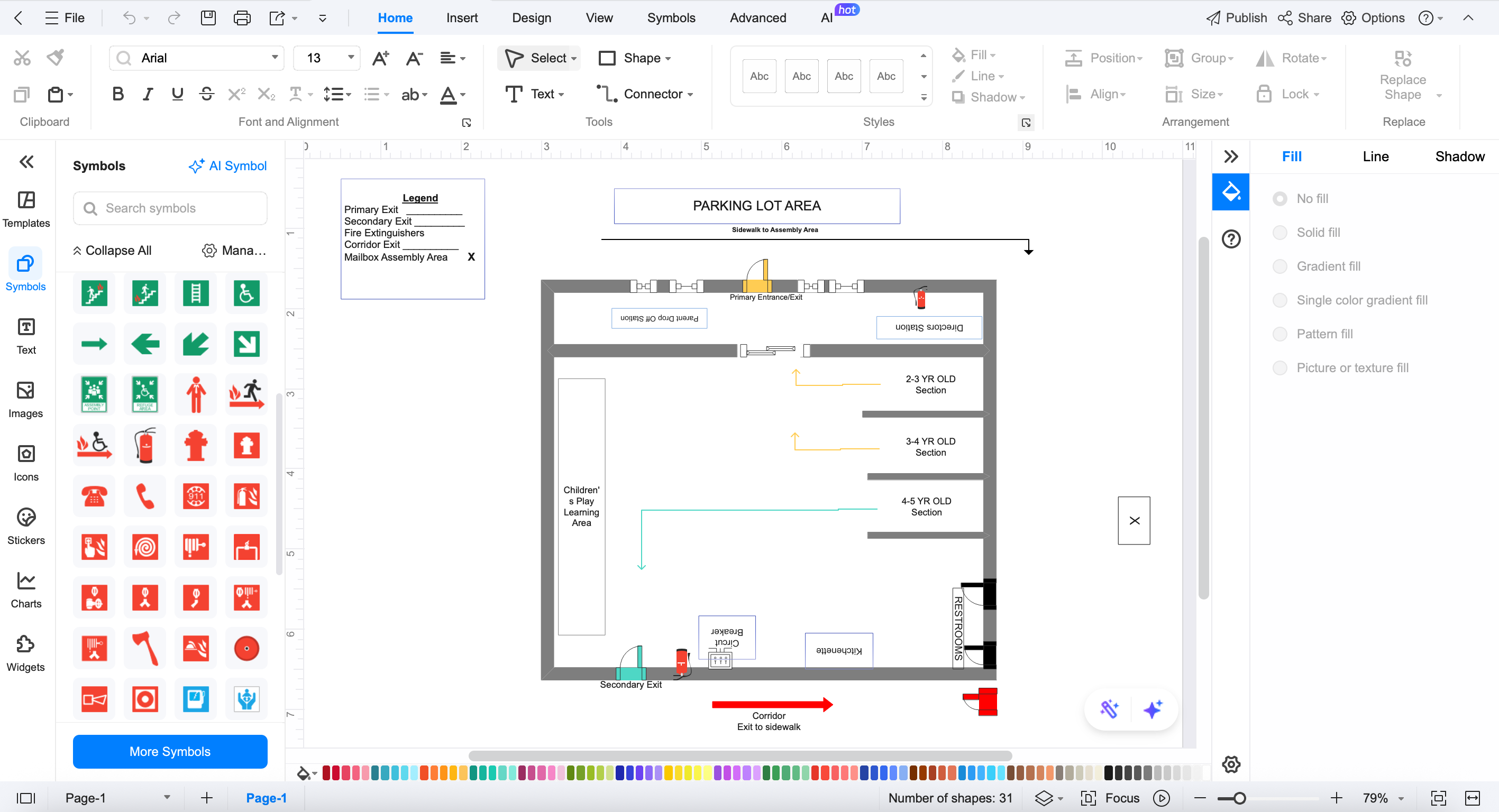The image size is (1499, 812).
Task: Open the font family Arial dropdown
Action: [x=274, y=58]
